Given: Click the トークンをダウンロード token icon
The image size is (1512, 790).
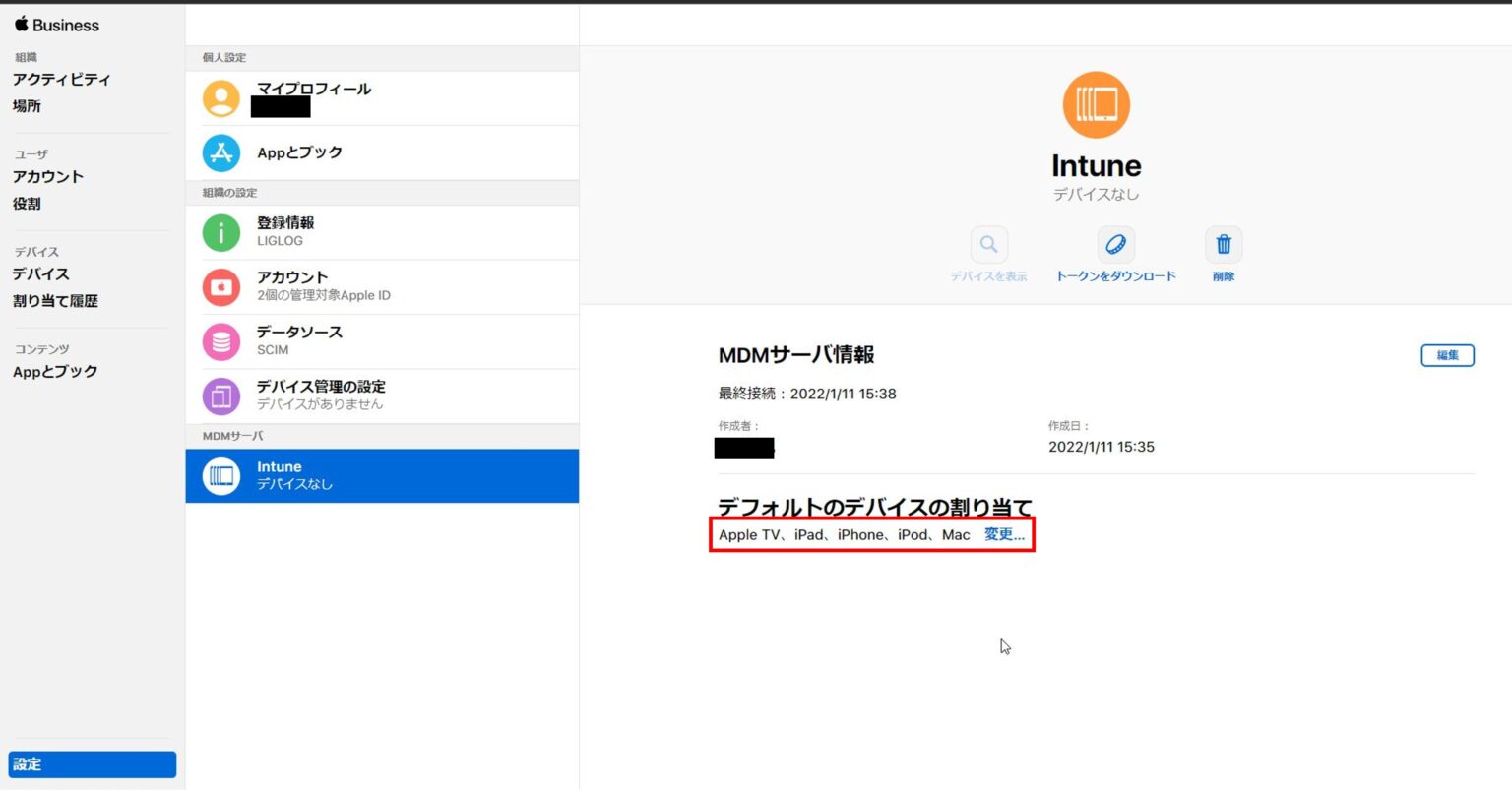Looking at the screenshot, I should point(1115,244).
